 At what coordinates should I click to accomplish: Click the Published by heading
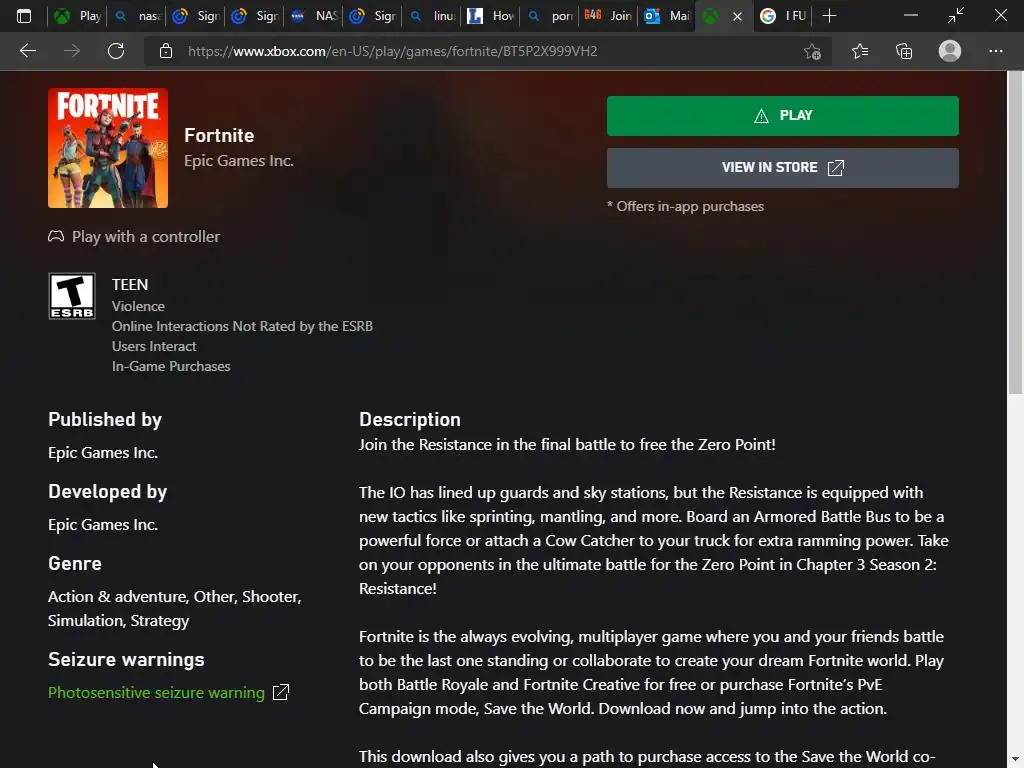coord(104,419)
